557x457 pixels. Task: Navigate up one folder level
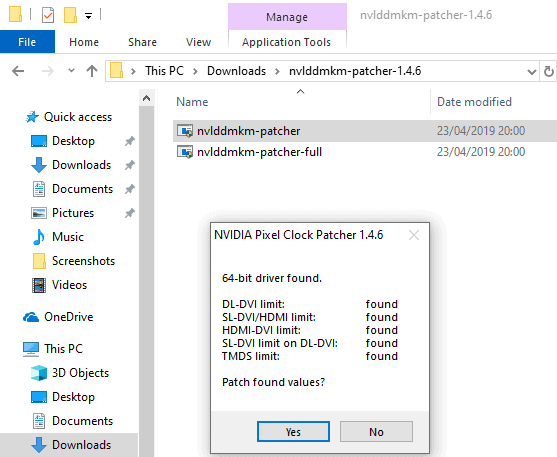92,71
